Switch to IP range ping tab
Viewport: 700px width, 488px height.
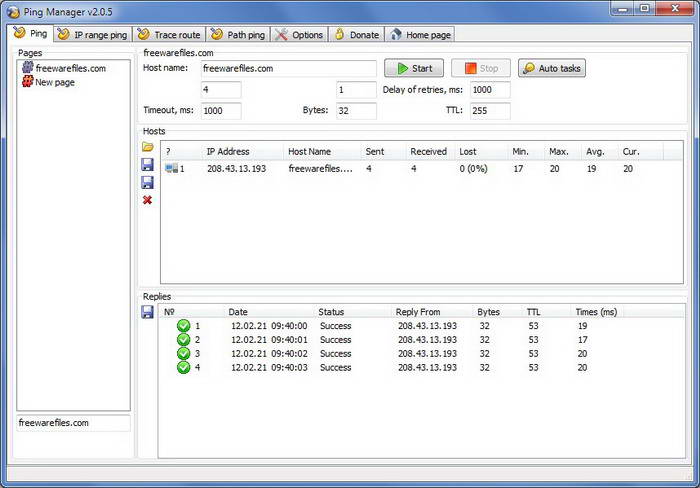pyautogui.click(x=93, y=34)
